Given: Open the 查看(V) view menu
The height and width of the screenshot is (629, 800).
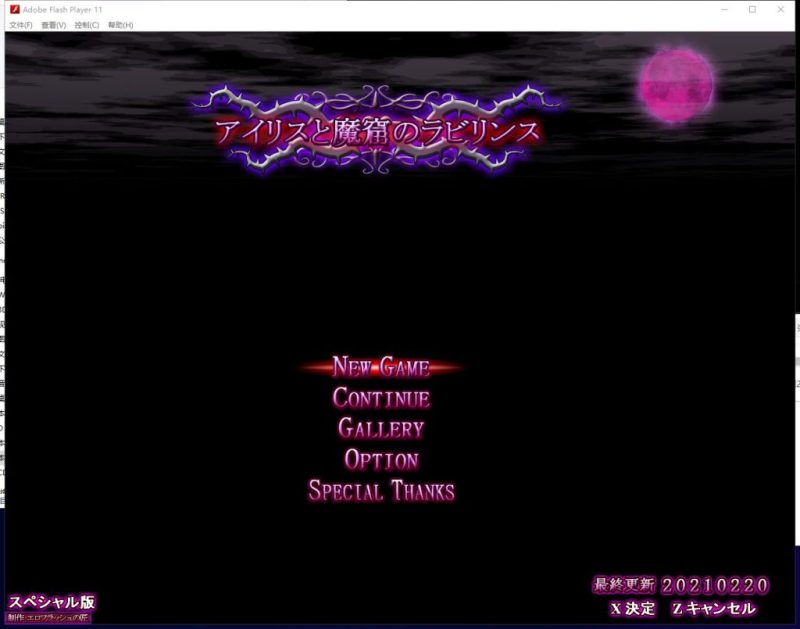Looking at the screenshot, I should tap(54, 25).
